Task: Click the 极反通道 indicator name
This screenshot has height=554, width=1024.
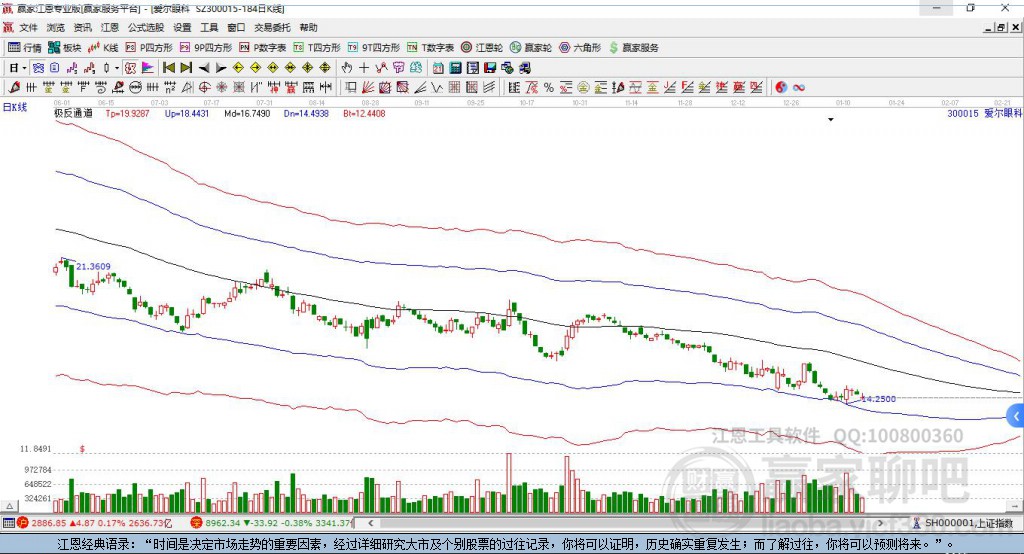Action: (x=73, y=113)
